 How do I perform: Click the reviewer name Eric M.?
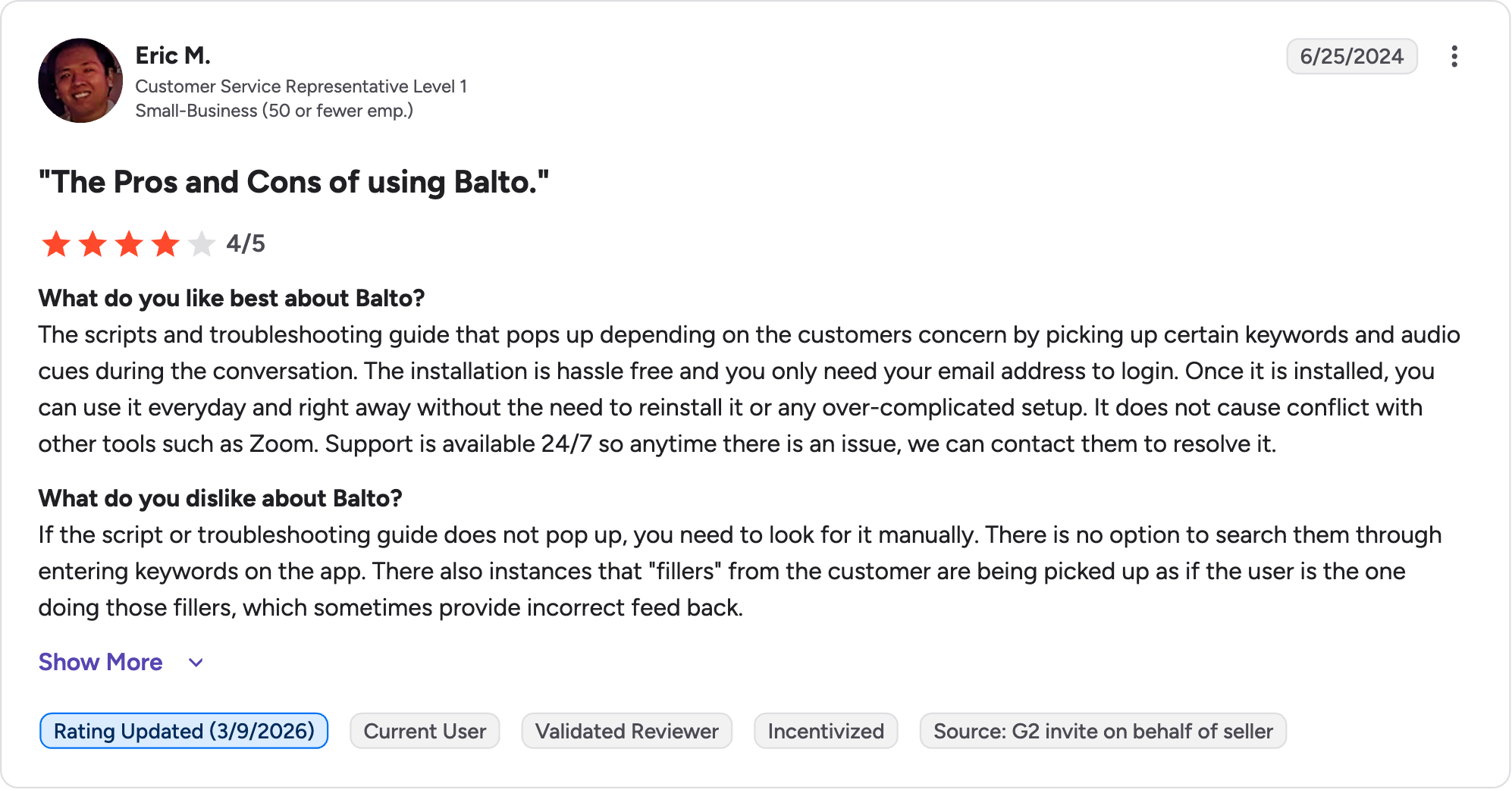[x=173, y=55]
